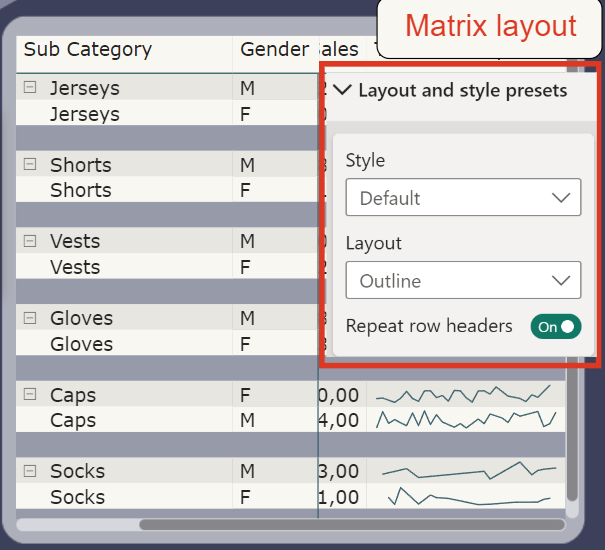The height and width of the screenshot is (550, 605).
Task: Collapse the Gloves row group
Action: click(x=30, y=318)
